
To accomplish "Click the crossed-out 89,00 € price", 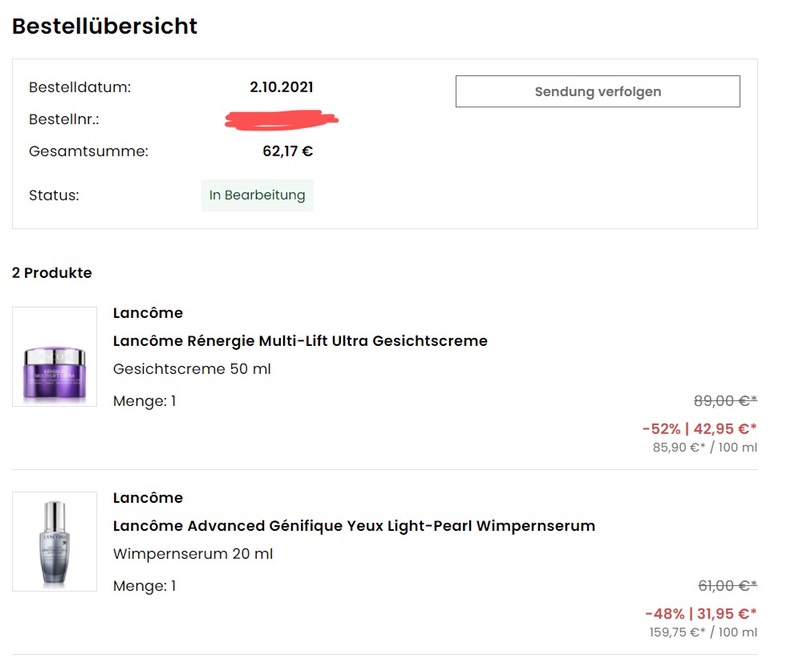I will click(725, 401).
